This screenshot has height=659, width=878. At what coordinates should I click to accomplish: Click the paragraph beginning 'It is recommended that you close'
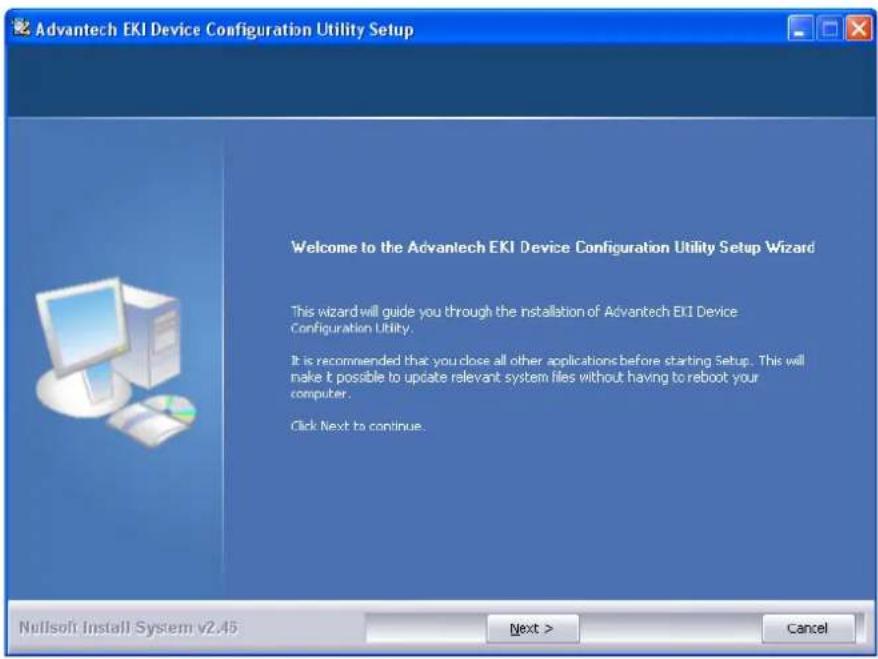(x=548, y=377)
